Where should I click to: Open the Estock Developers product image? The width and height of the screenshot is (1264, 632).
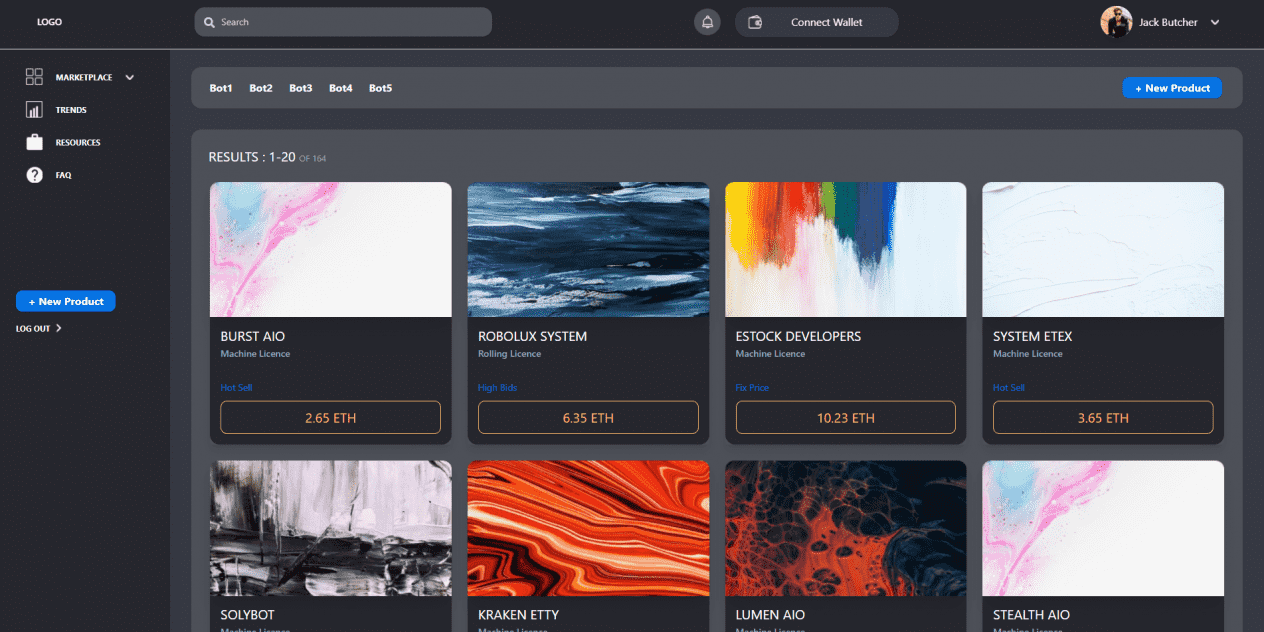pyautogui.click(x=846, y=250)
